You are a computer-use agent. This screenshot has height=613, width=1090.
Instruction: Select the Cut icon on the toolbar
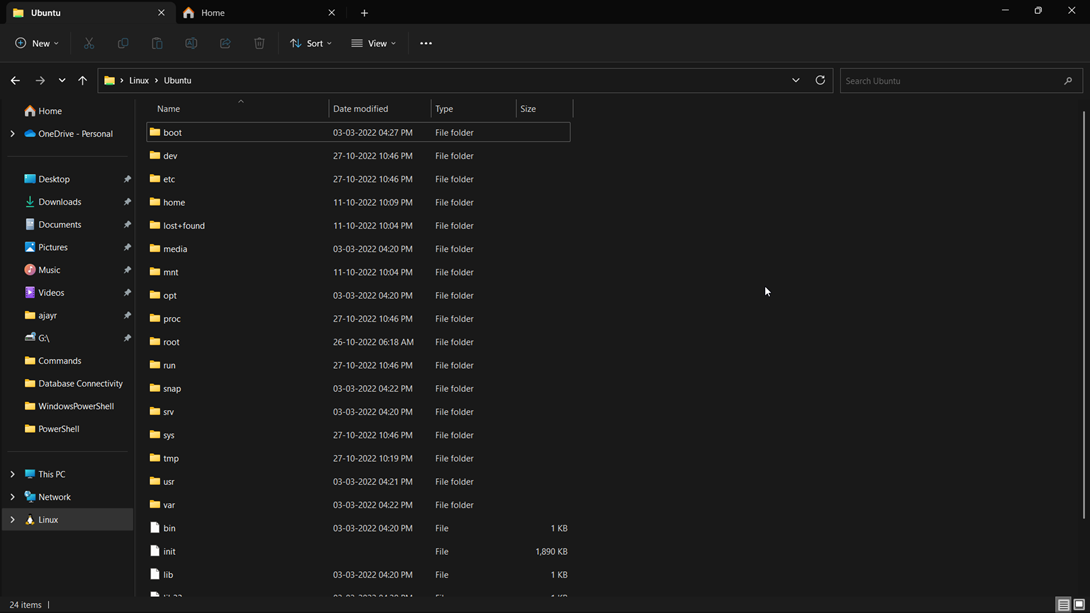(88, 43)
